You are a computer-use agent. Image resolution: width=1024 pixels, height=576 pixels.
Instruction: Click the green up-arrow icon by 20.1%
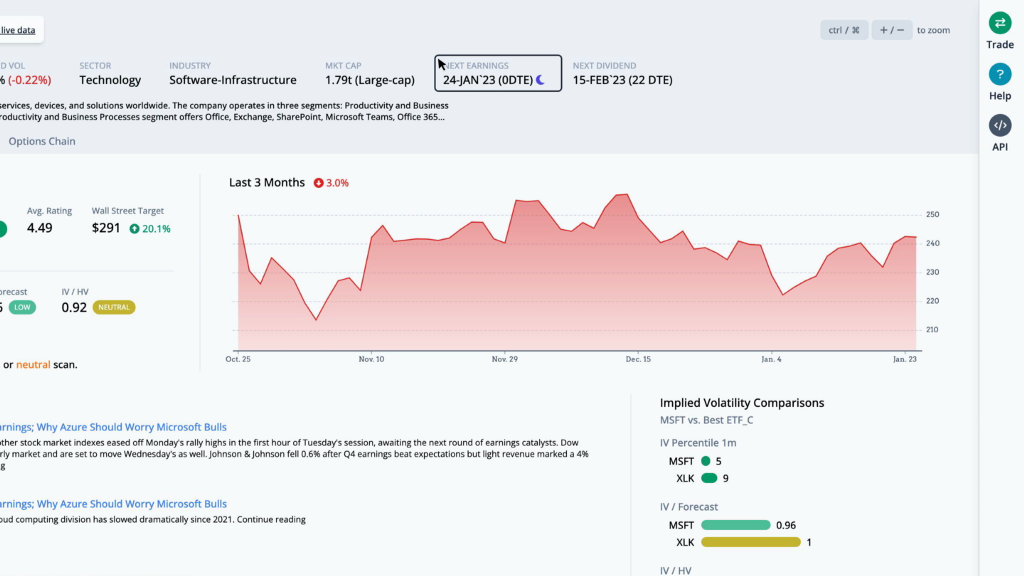tap(135, 228)
